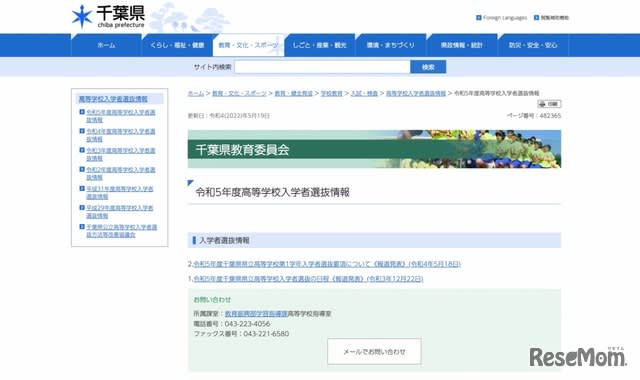Image resolution: width=640 pixels, height=380 pixels.
Task: Open sidebar link 平成31年度高等学校入学者選抜情報
Action: [x=120, y=193]
